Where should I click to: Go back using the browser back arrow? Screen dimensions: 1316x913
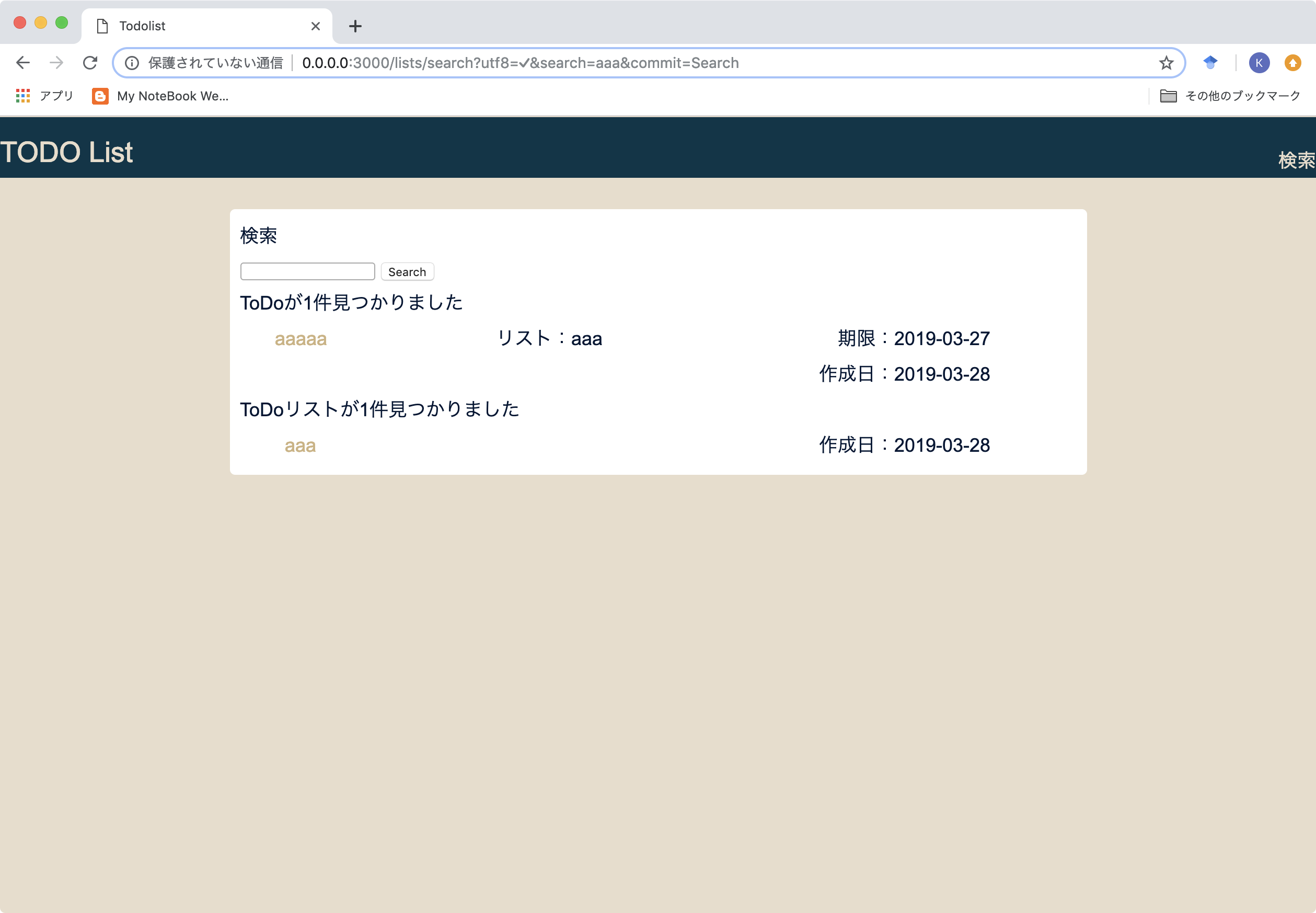coord(23,63)
